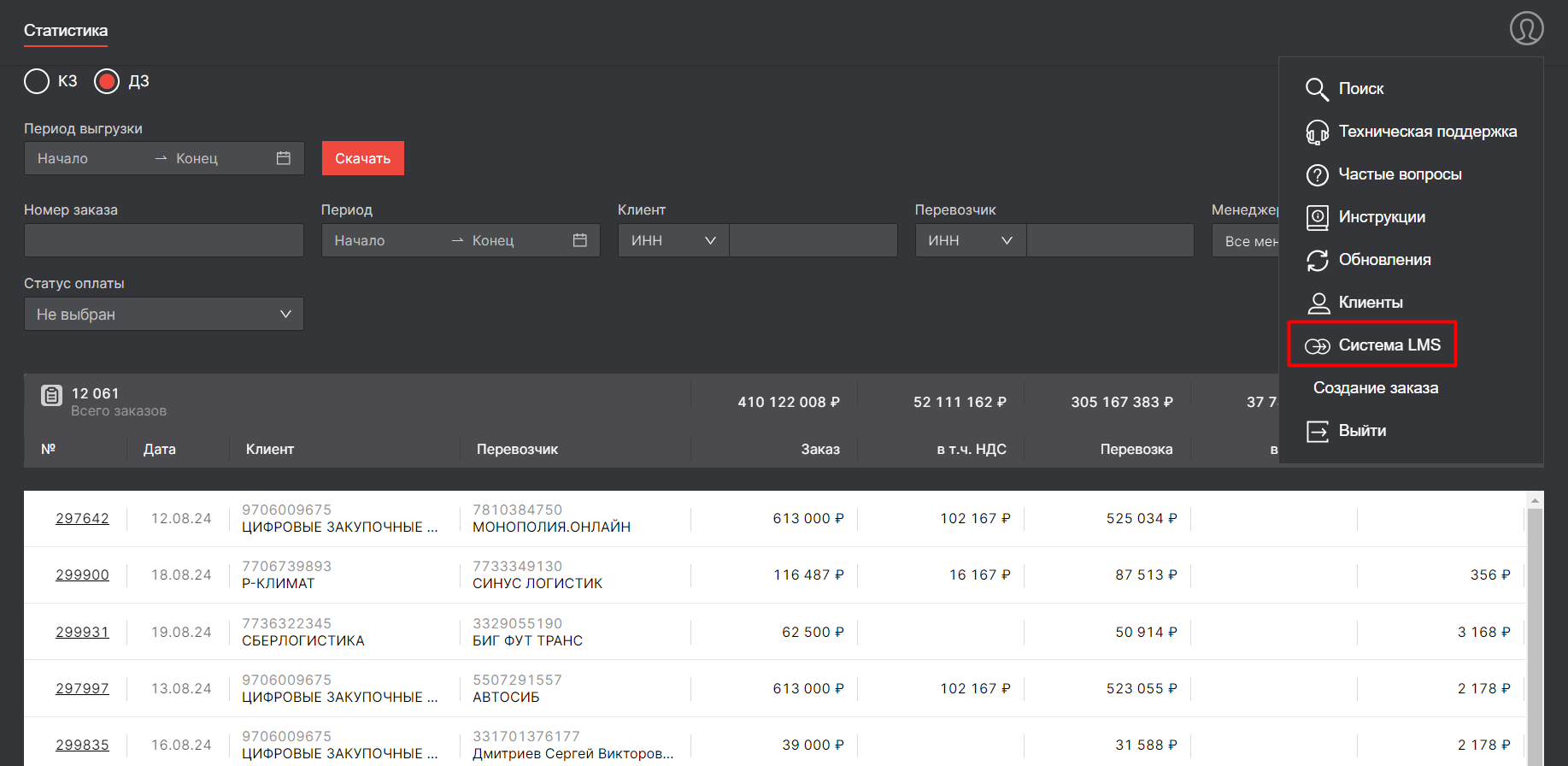Click the Перевозчик column header in table

(517, 449)
